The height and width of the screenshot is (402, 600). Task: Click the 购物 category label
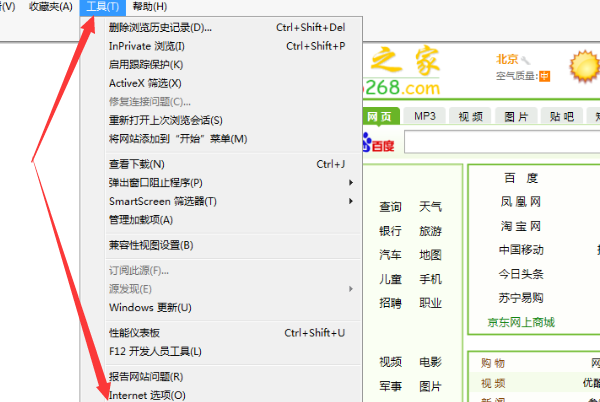493,363
